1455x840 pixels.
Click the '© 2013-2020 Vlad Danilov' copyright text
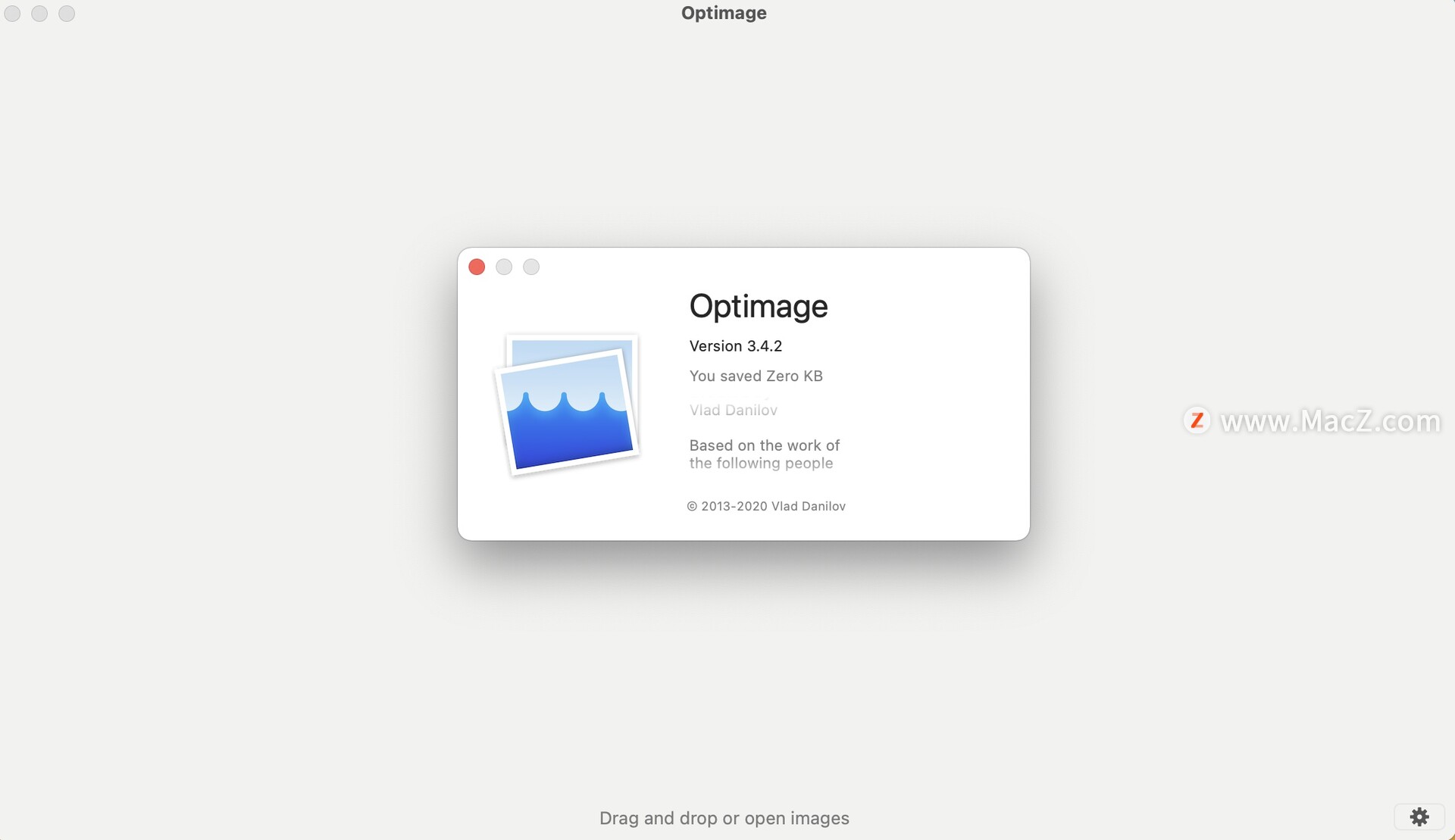pos(766,506)
